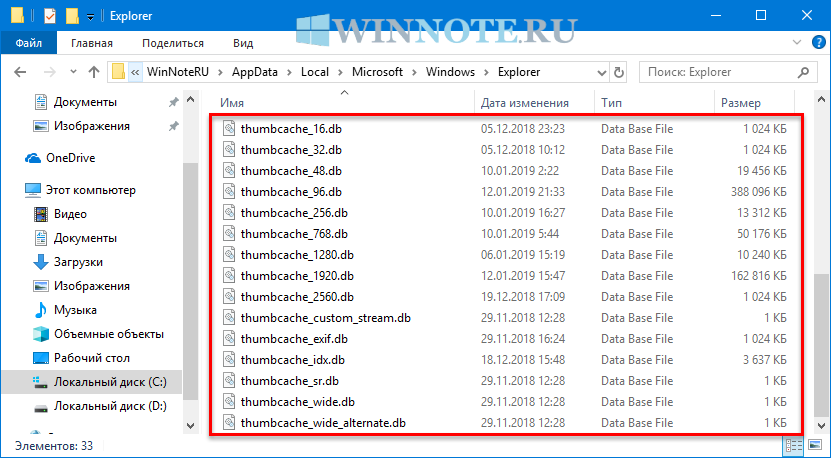Screen dimensions: 831x458
Task: Select the thumbcache_idx.db file icon
Action: point(227,359)
